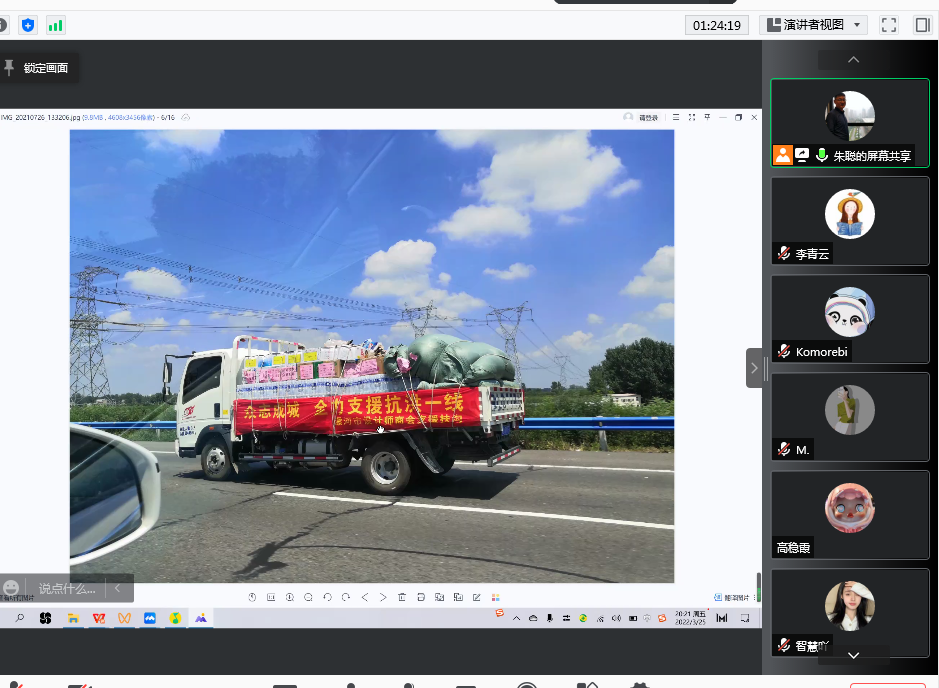This screenshot has width=939, height=688.
Task: Click the volume speaker tray icon
Action: coord(616,619)
